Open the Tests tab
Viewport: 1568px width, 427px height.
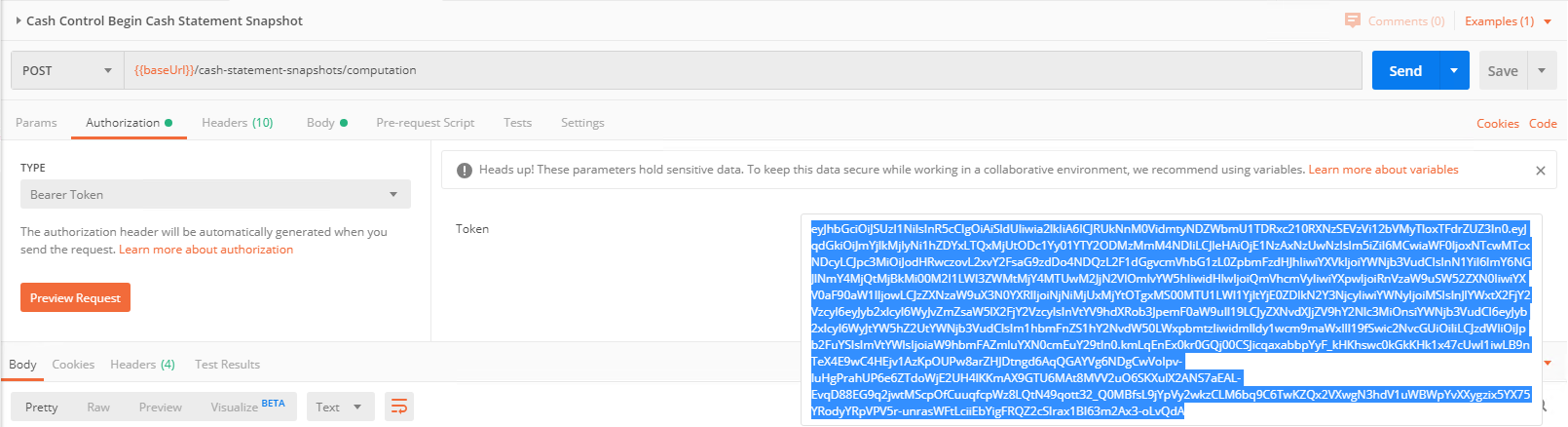[x=517, y=123]
